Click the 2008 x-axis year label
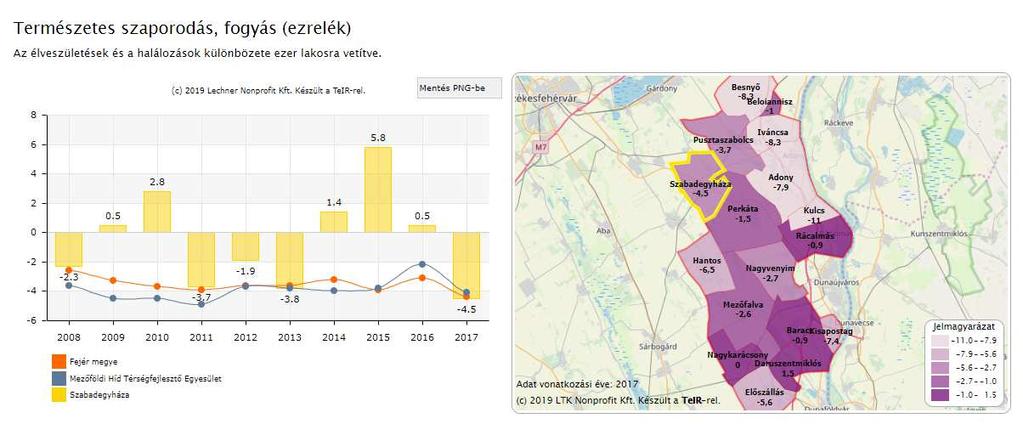This screenshot has width=1023, height=424. tap(69, 337)
